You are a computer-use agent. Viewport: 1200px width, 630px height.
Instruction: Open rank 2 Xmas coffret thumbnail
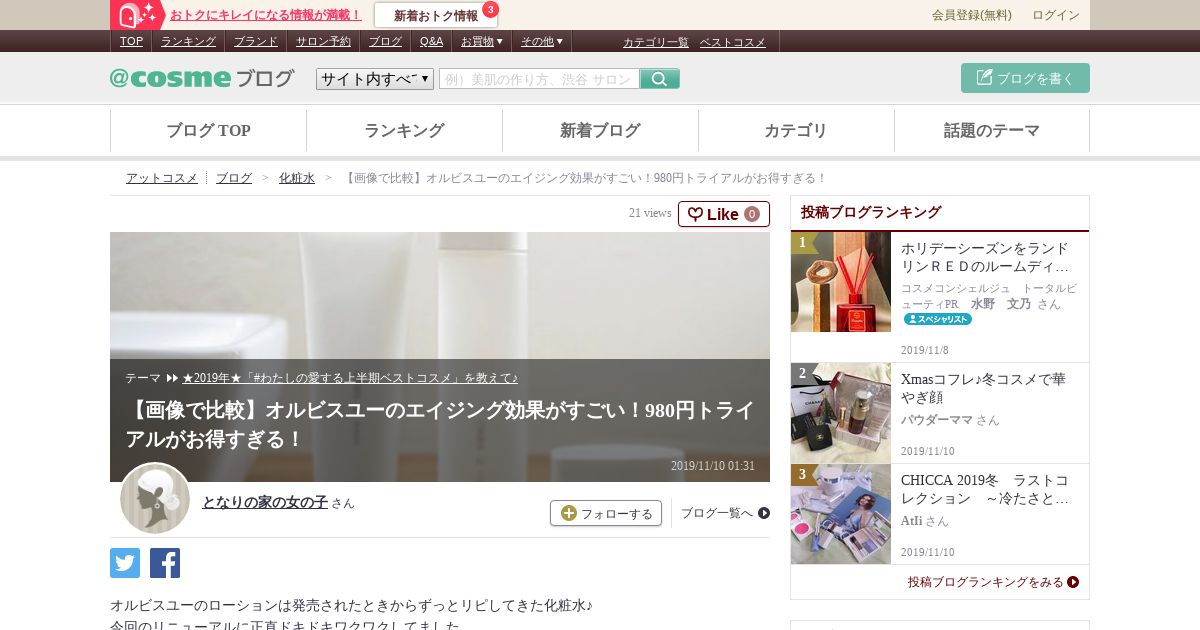click(x=841, y=413)
